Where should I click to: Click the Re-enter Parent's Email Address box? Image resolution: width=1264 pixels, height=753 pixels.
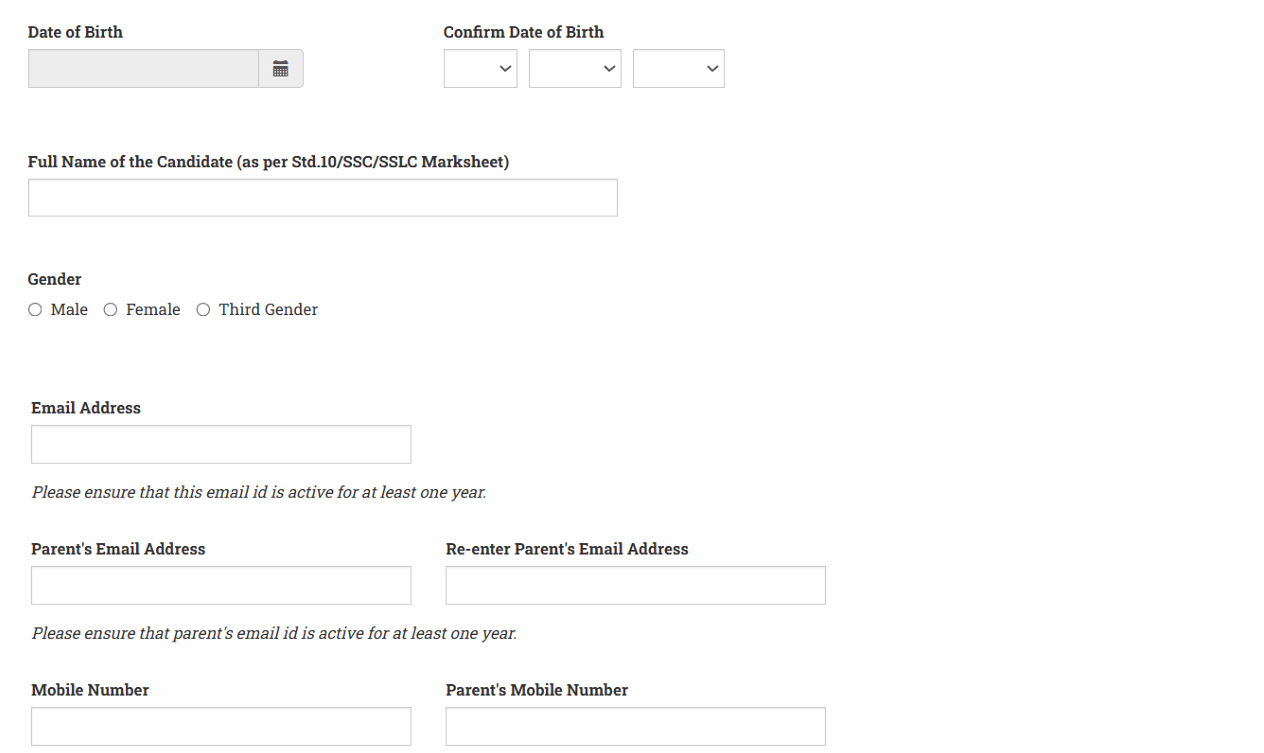[x=635, y=586]
